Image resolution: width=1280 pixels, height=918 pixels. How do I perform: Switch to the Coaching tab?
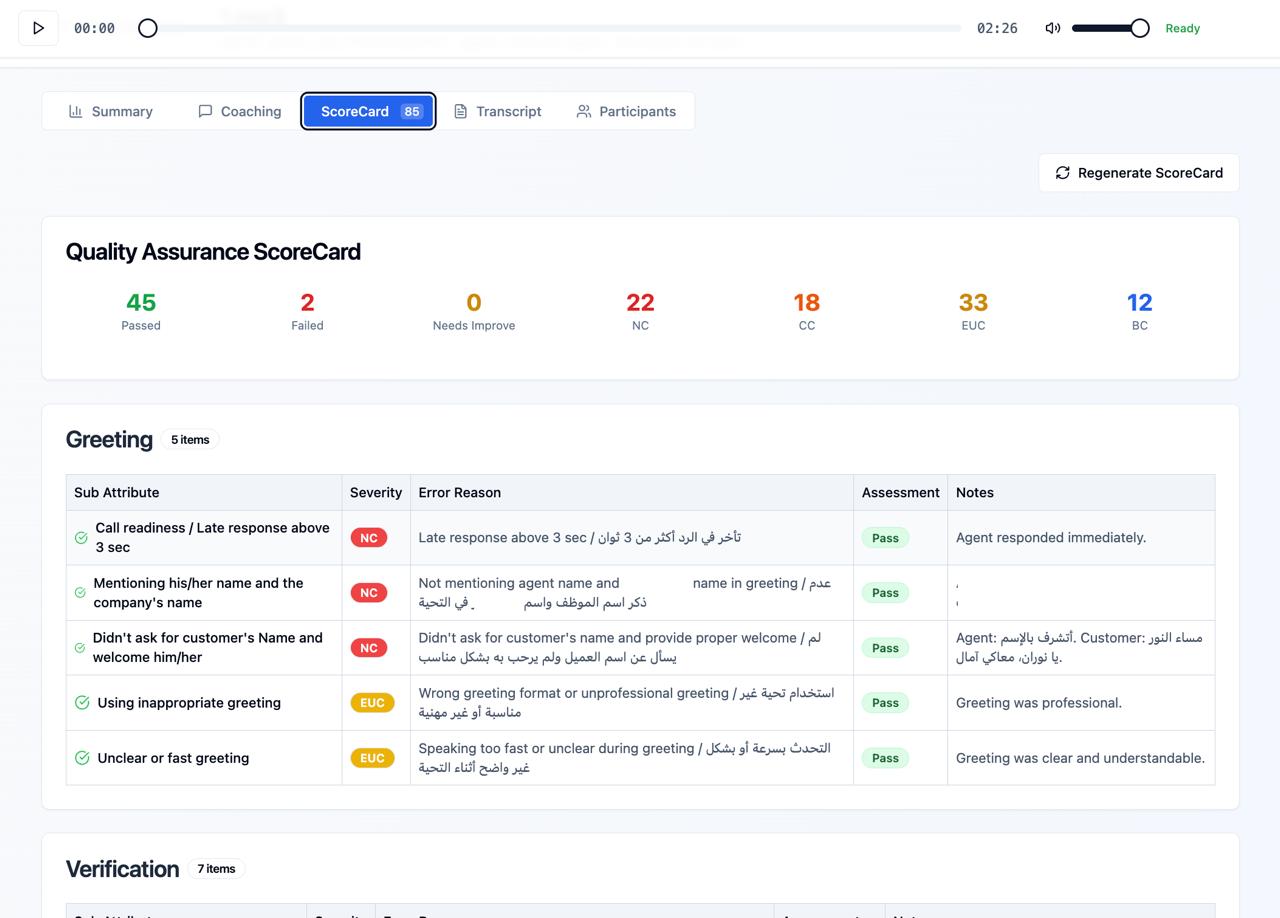[x=240, y=111]
